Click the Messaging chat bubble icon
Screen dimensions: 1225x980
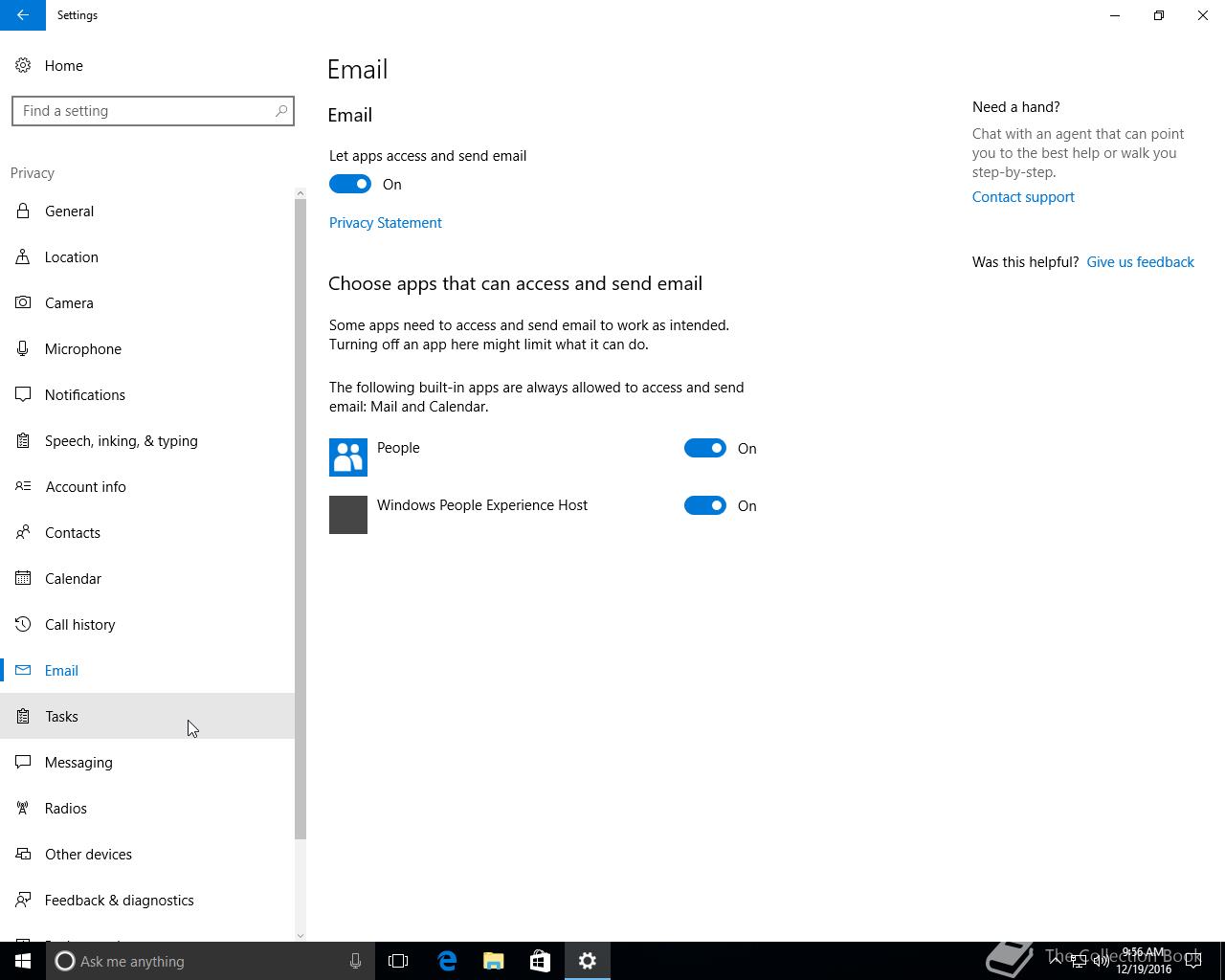[x=23, y=762]
